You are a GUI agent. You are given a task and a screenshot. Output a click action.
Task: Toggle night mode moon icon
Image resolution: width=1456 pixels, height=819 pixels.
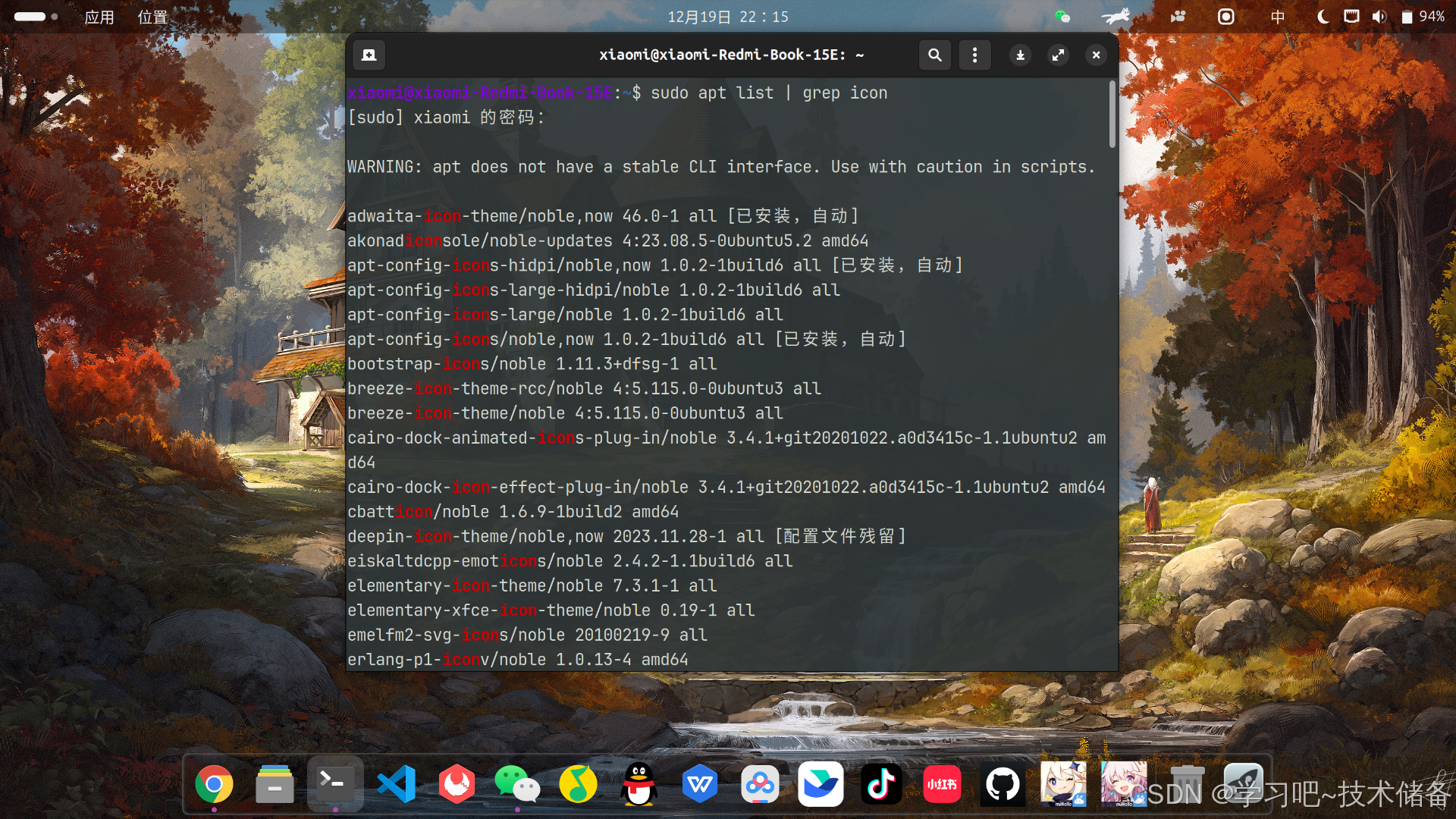tap(1323, 17)
